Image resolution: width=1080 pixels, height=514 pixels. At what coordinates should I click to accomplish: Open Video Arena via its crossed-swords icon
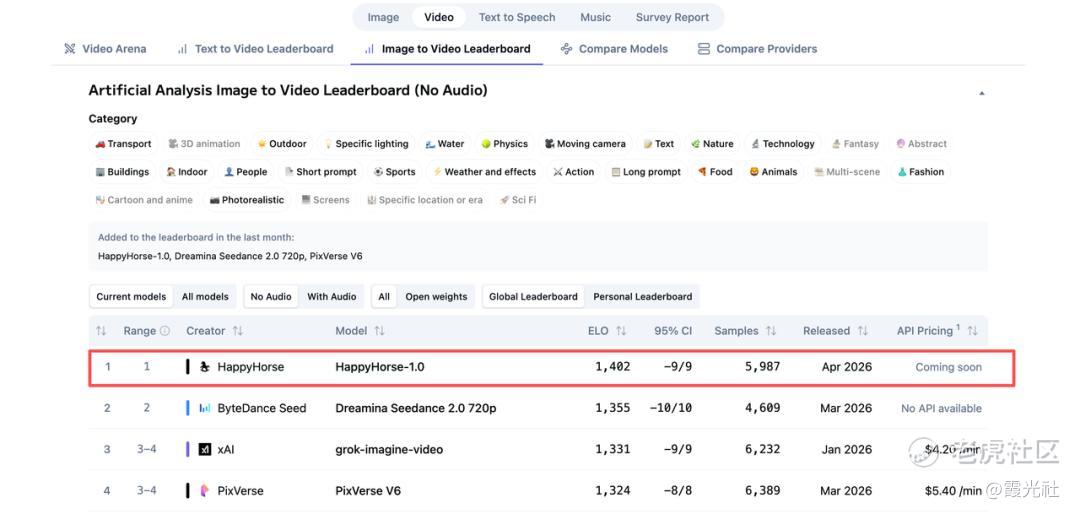pos(70,49)
